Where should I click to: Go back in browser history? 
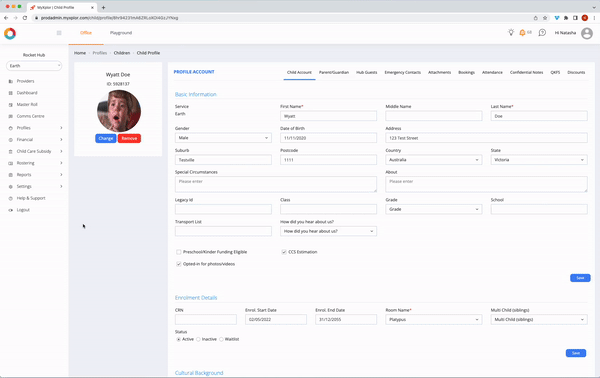6,18
